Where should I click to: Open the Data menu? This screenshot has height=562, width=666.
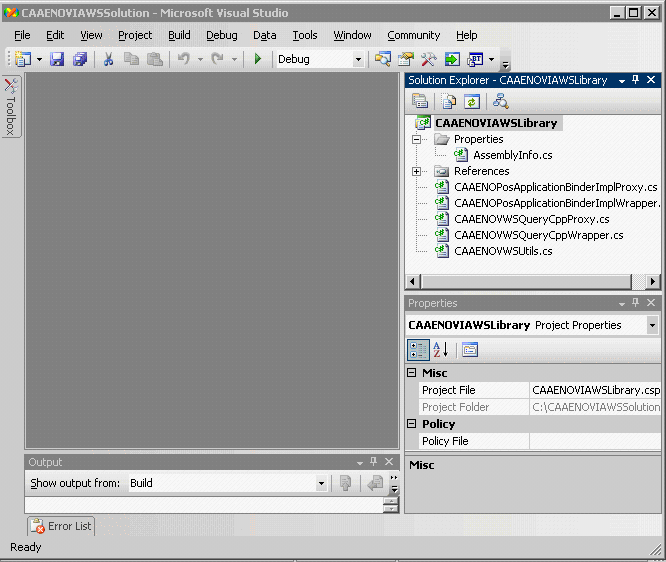265,35
